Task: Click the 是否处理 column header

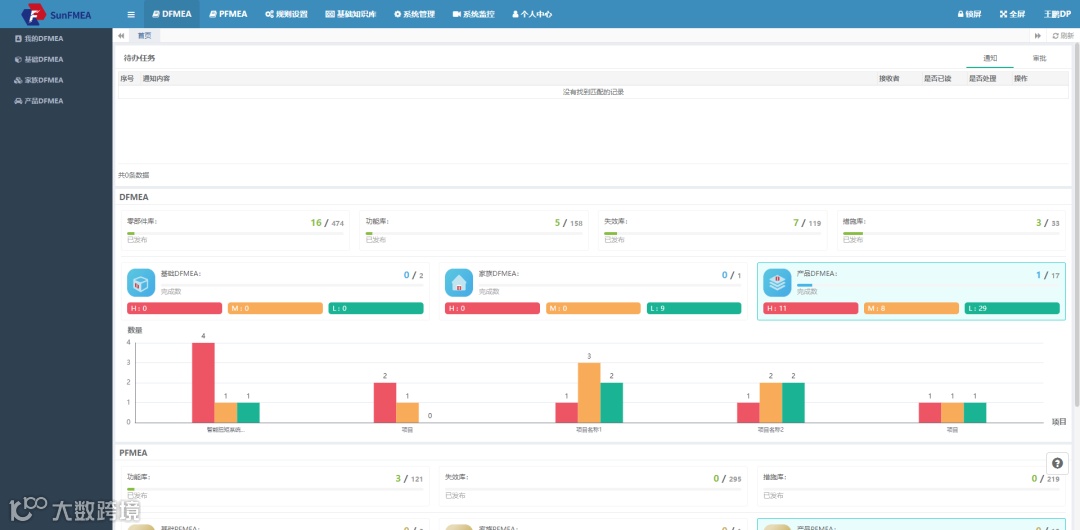Action: (983, 79)
